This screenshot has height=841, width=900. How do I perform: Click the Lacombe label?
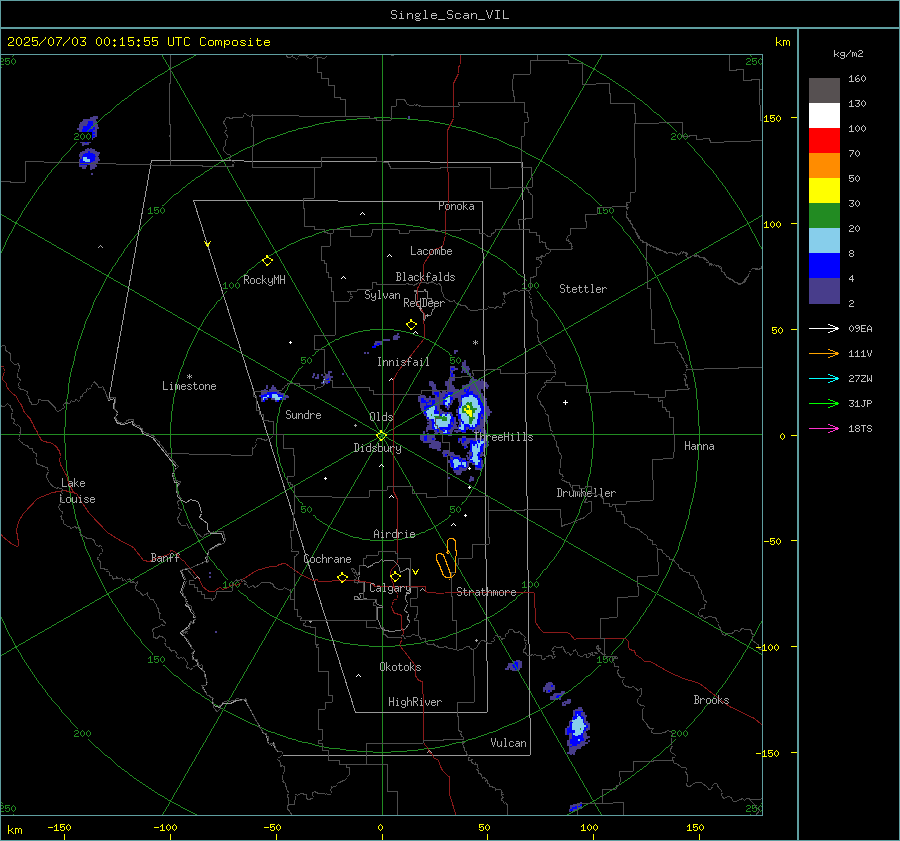(431, 251)
